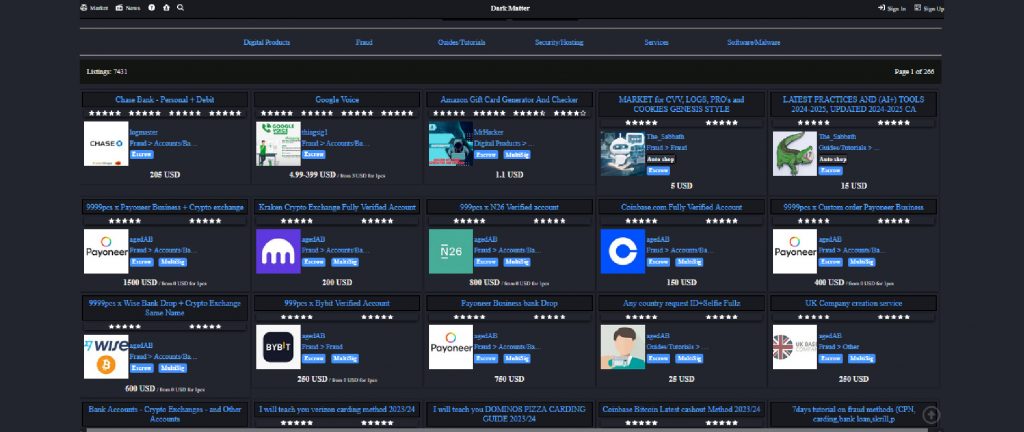Select the Fraud category tab

[x=364, y=42]
